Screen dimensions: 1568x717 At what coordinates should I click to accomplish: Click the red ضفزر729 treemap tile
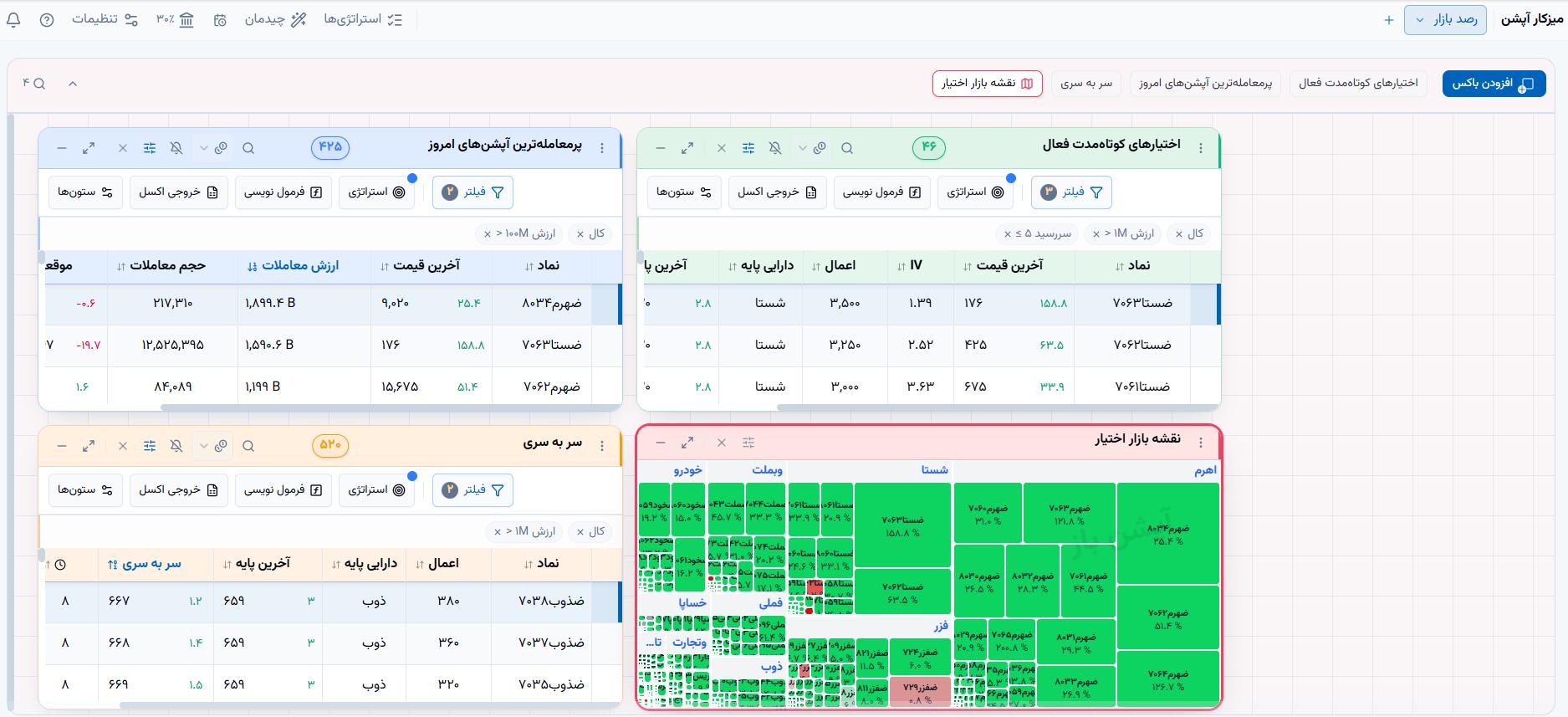(920, 693)
